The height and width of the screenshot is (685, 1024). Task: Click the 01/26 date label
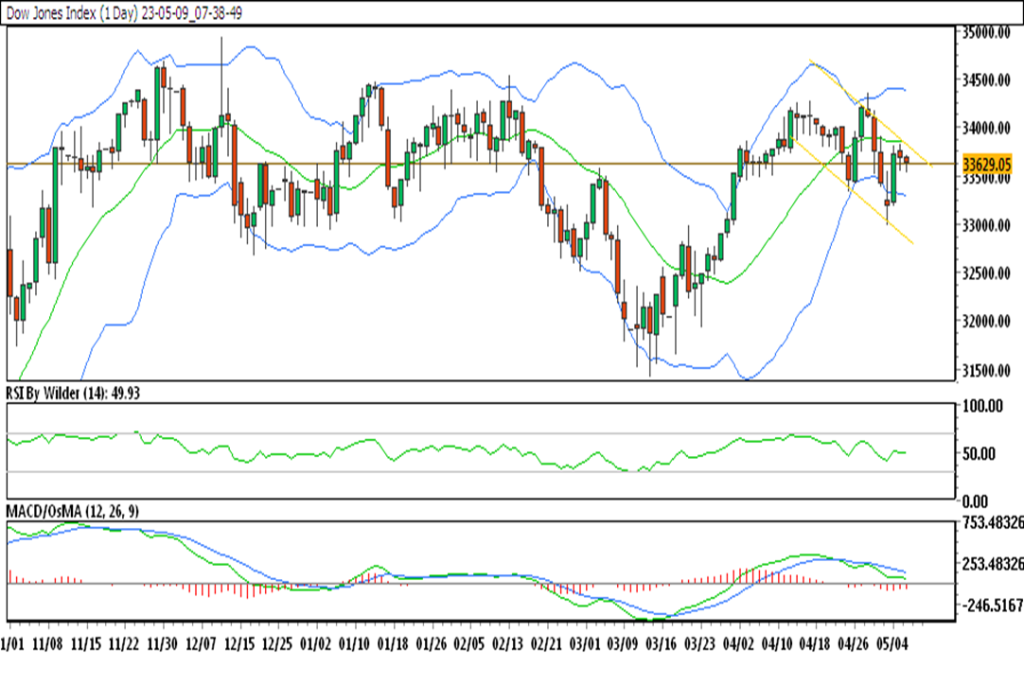431,645
